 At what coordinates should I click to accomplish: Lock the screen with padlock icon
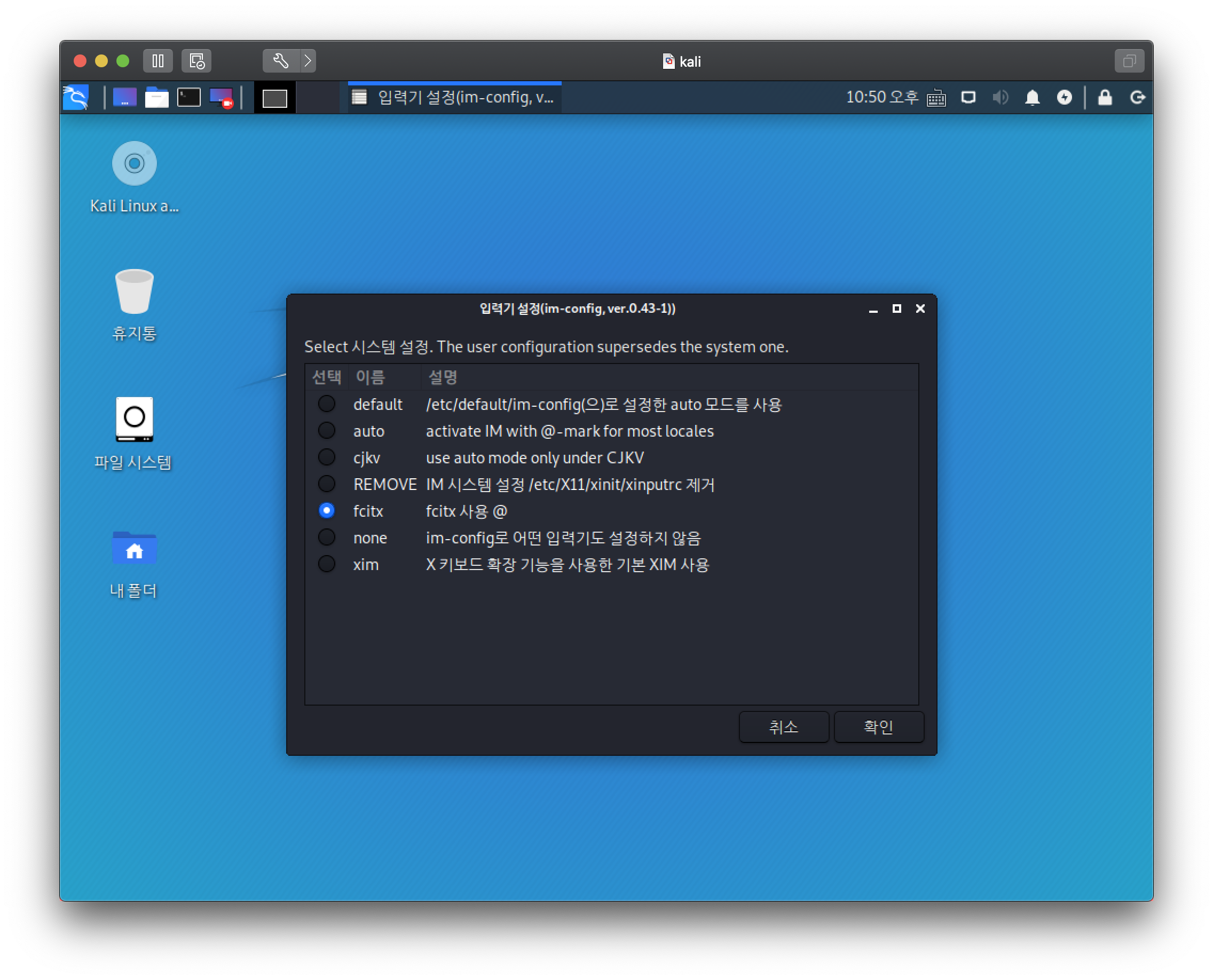[1105, 98]
